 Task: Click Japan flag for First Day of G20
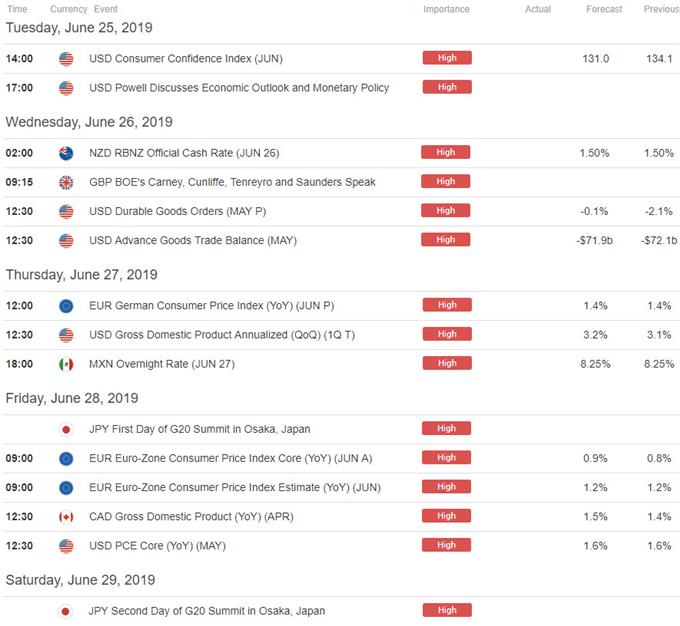[x=66, y=429]
